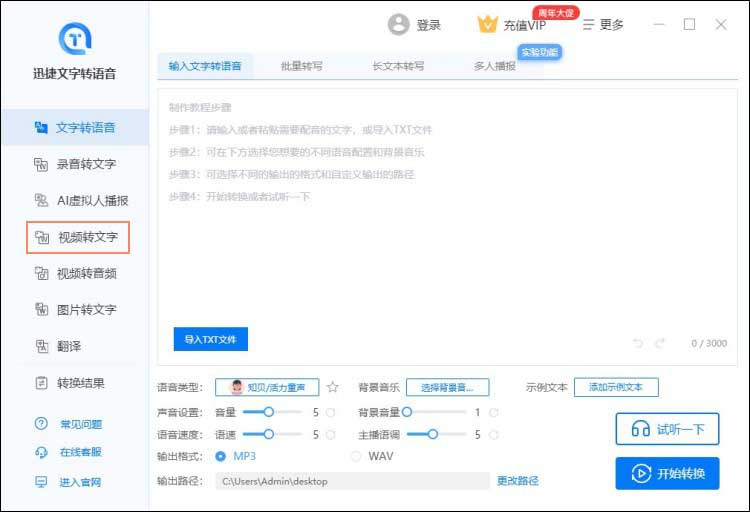Click the reset circle next to 音量 value

click(x=330, y=412)
